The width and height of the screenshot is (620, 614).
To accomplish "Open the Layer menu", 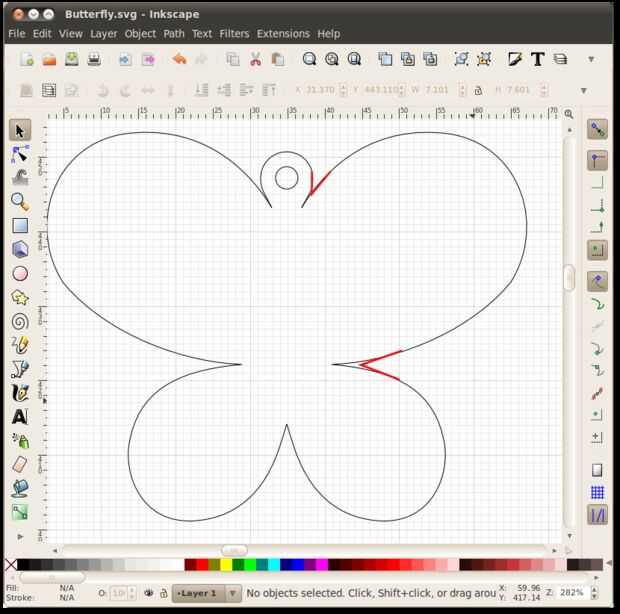I will 104,34.
